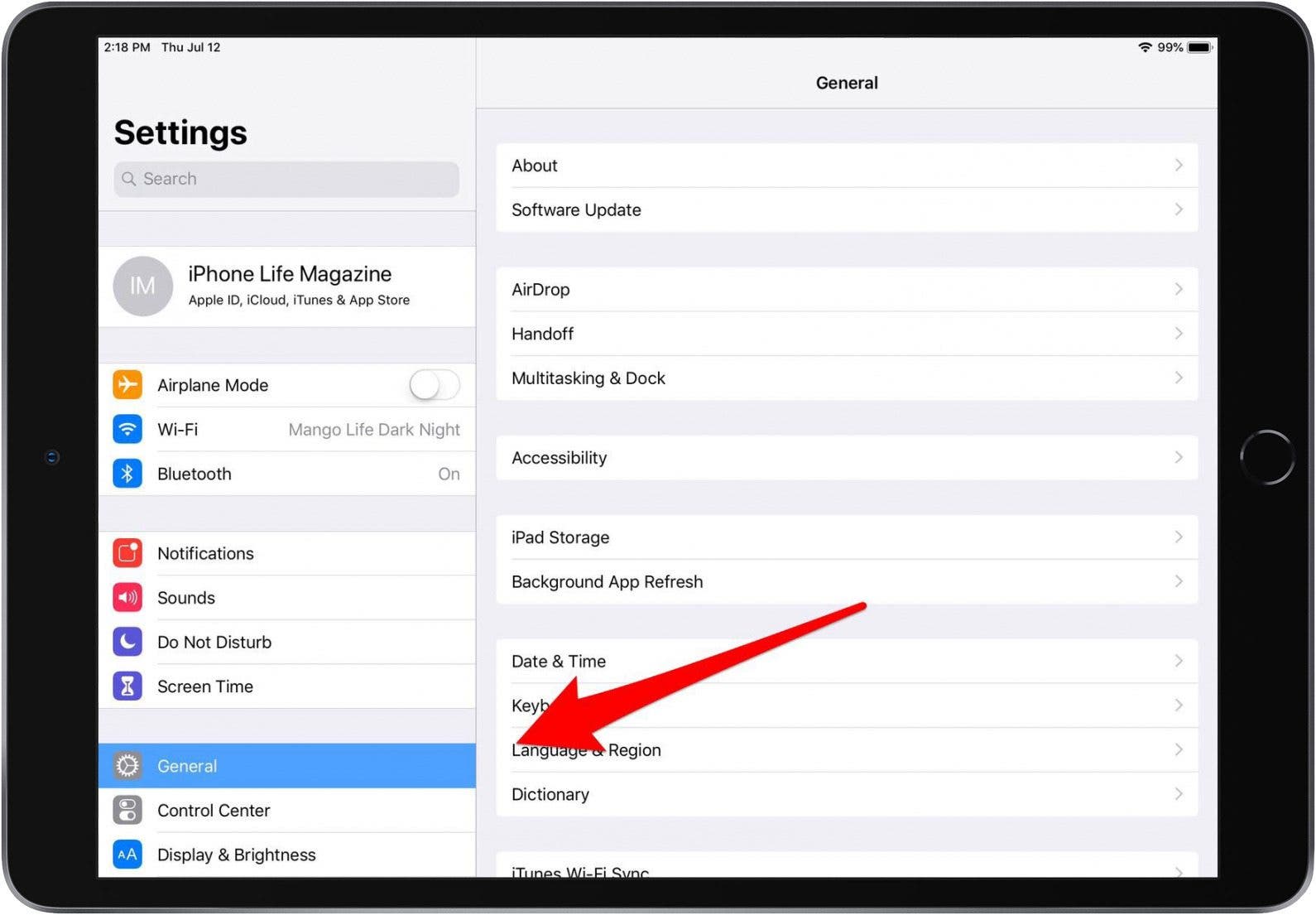Open the iPad Storage chevron
The image size is (1316, 915).
coord(1179,537)
